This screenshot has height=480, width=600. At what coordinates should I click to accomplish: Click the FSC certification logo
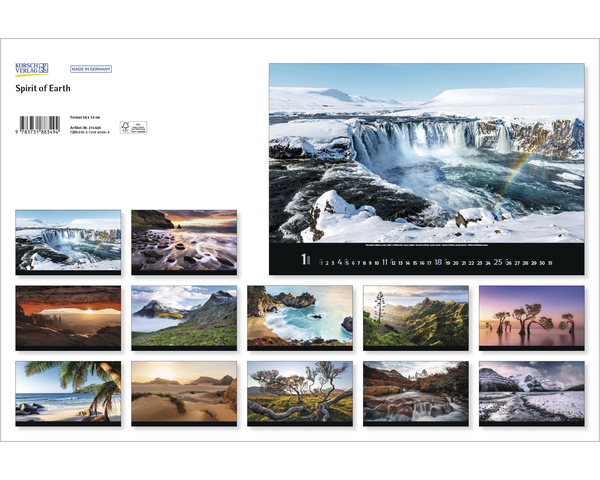tap(132, 127)
